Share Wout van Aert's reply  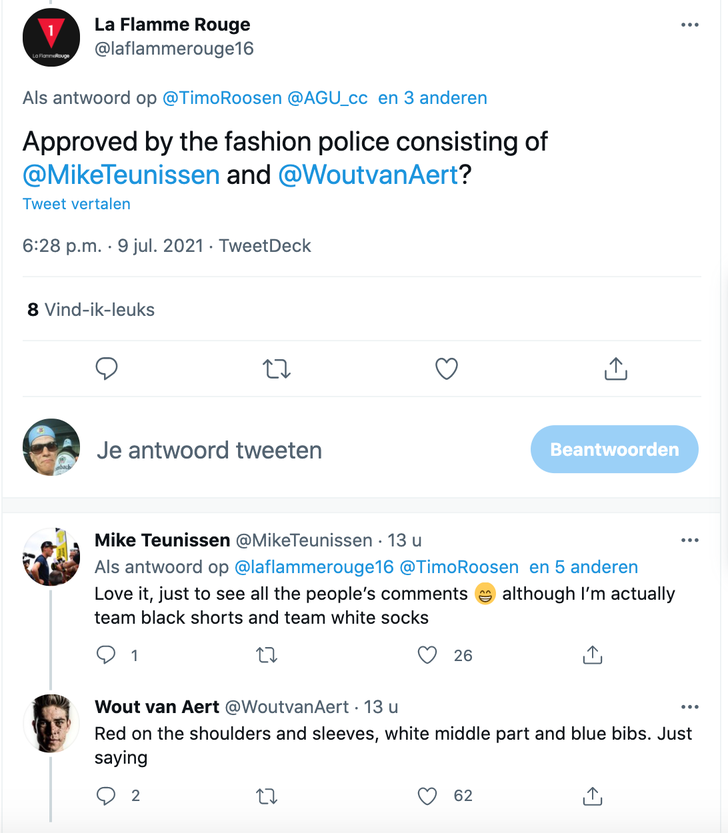point(592,796)
